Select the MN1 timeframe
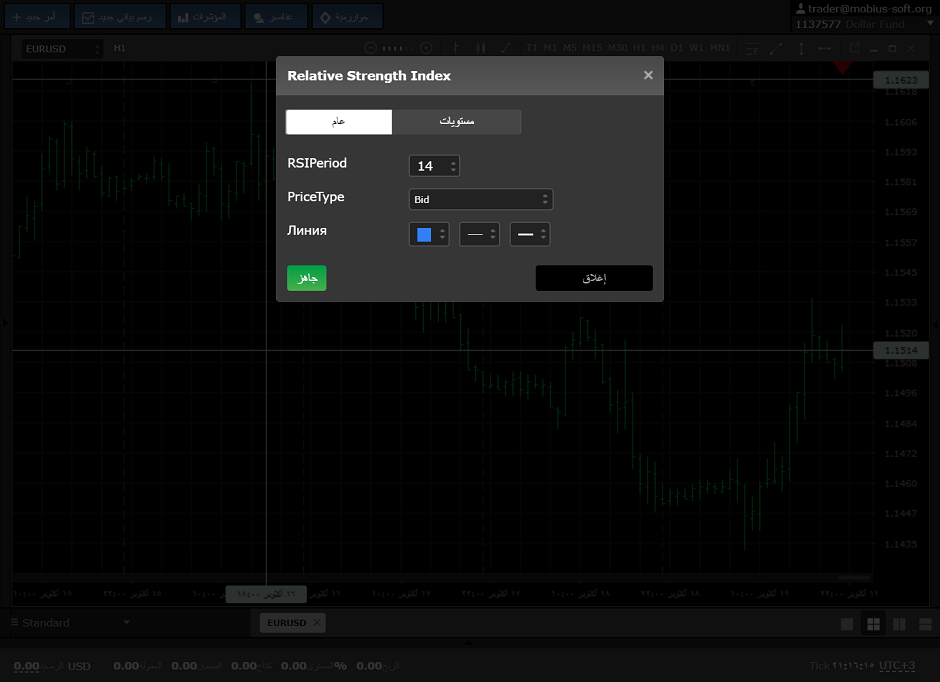The width and height of the screenshot is (940, 682). (x=720, y=48)
